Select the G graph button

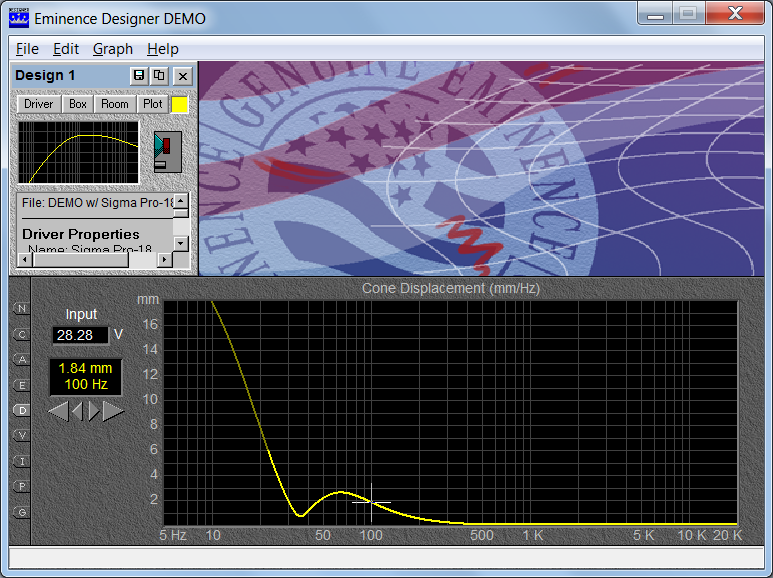(22, 512)
